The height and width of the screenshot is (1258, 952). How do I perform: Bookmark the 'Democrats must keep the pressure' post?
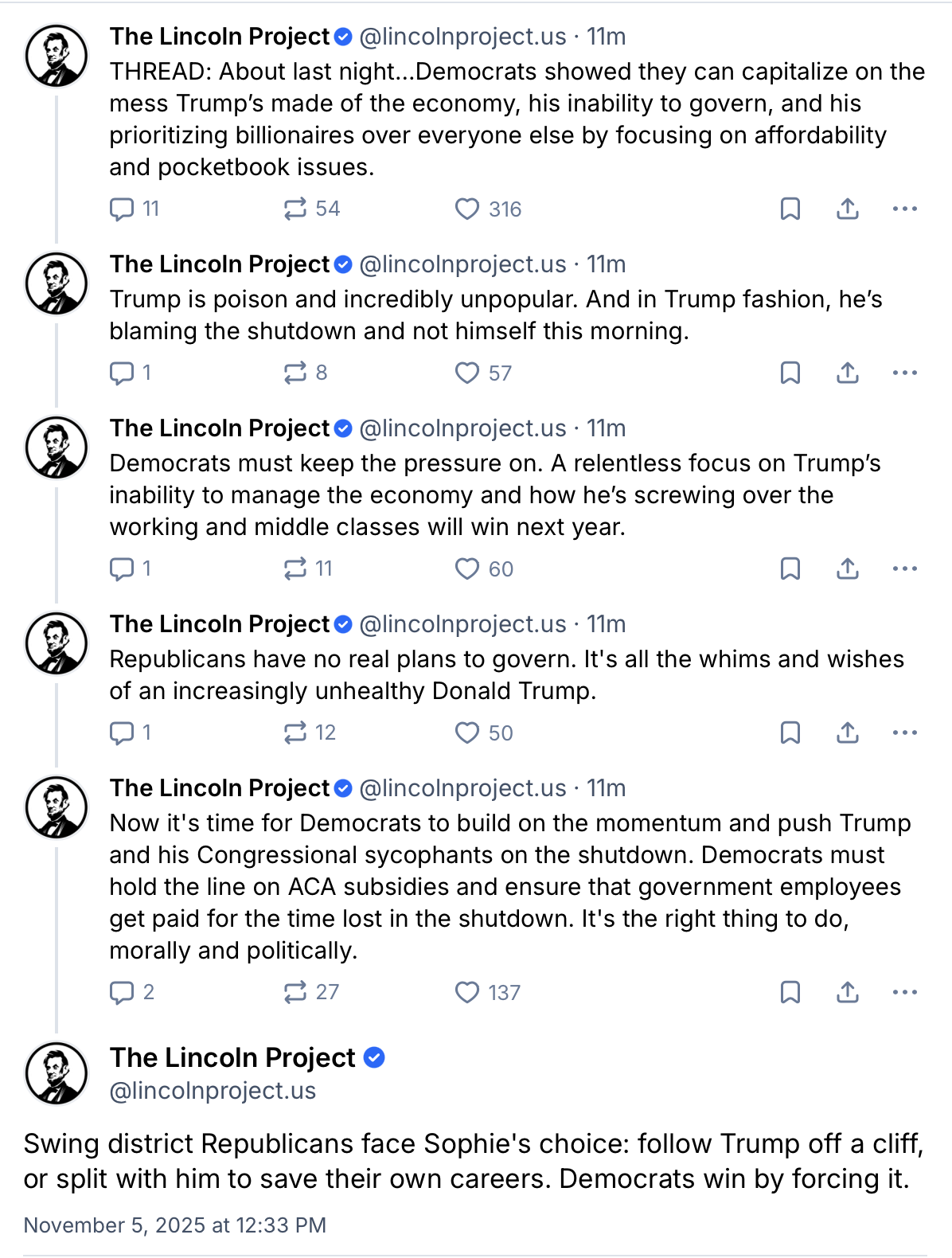pyautogui.click(x=790, y=568)
